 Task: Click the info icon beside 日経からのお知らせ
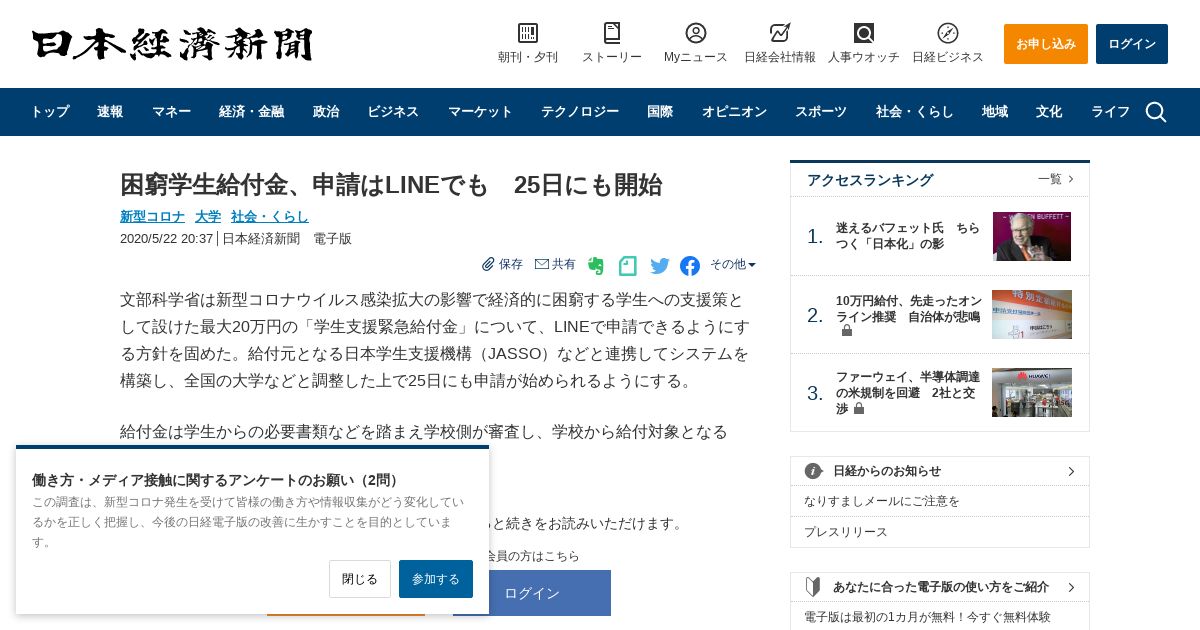(x=814, y=471)
